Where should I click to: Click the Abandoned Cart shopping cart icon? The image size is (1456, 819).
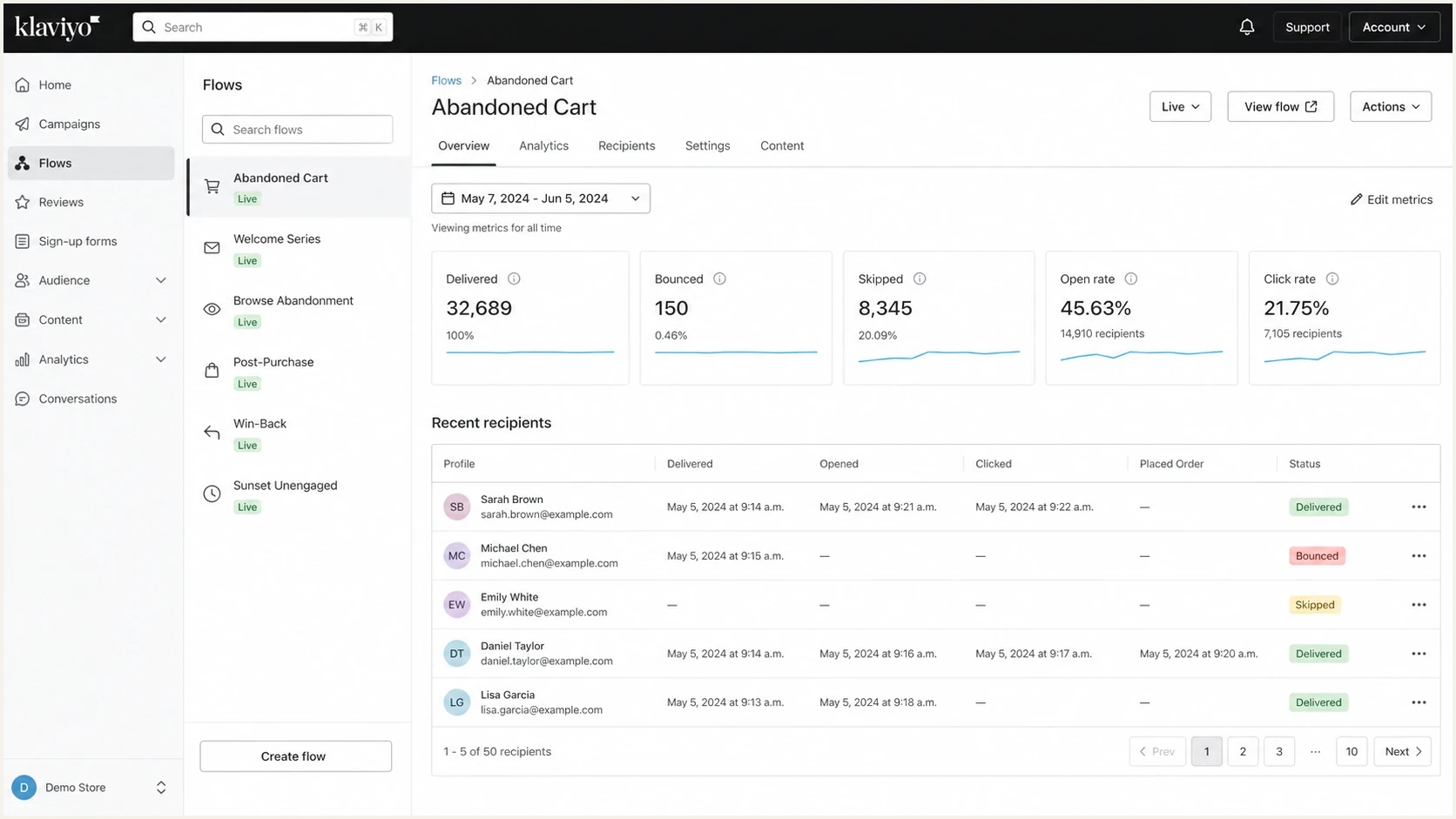(212, 186)
